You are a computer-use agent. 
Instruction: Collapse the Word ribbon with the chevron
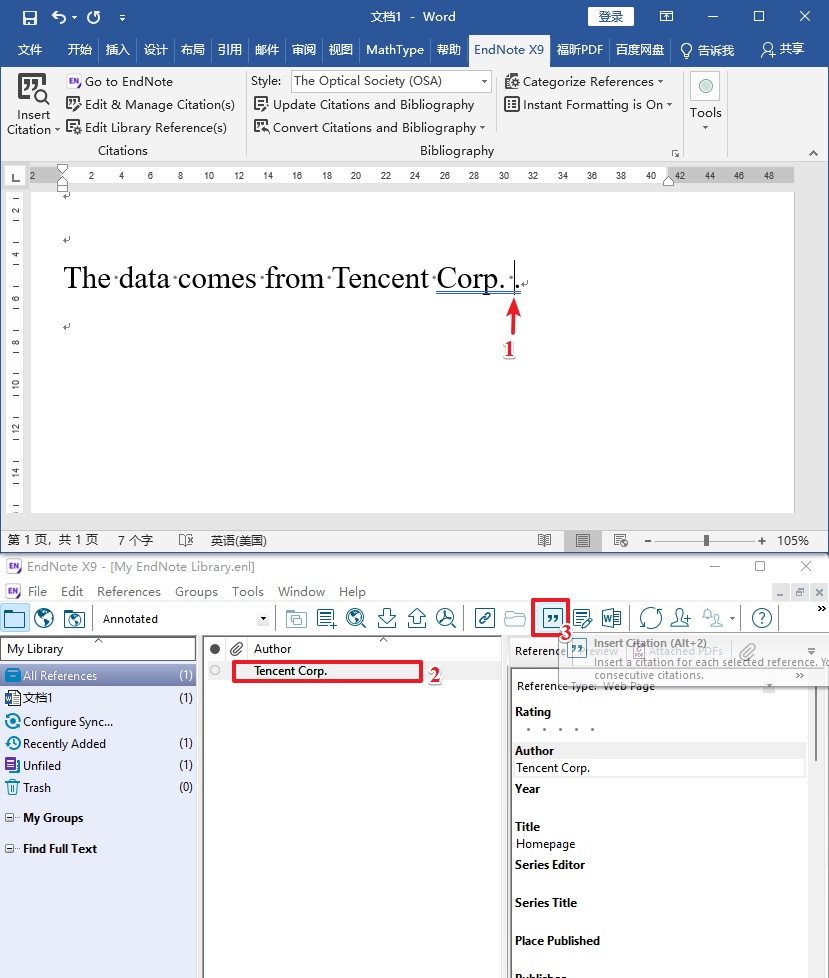pyautogui.click(x=813, y=153)
